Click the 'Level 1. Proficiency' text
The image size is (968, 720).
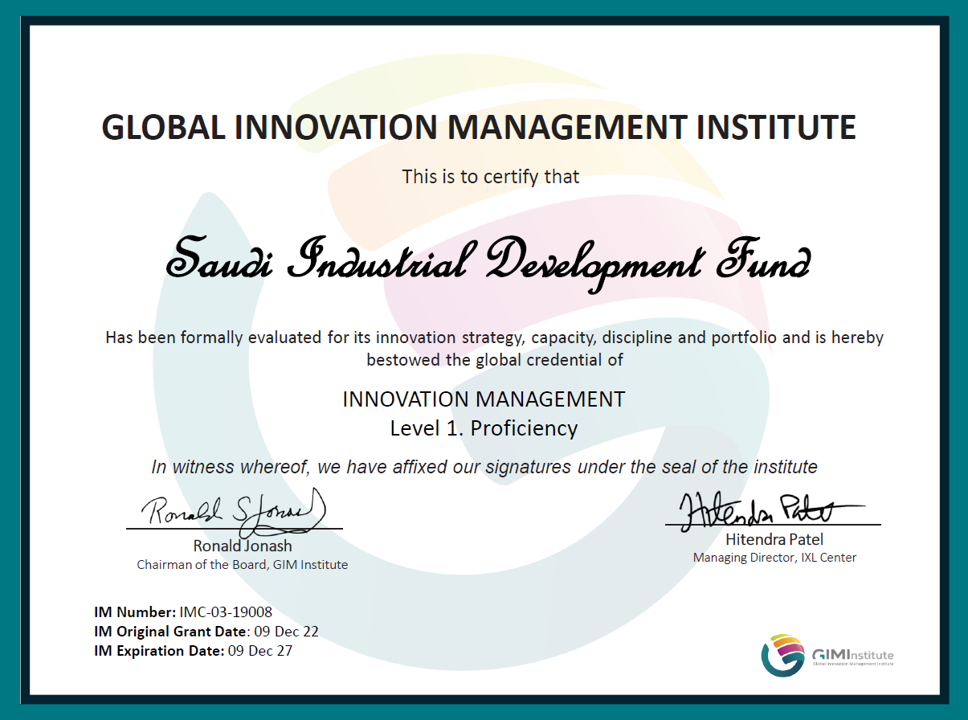click(484, 428)
